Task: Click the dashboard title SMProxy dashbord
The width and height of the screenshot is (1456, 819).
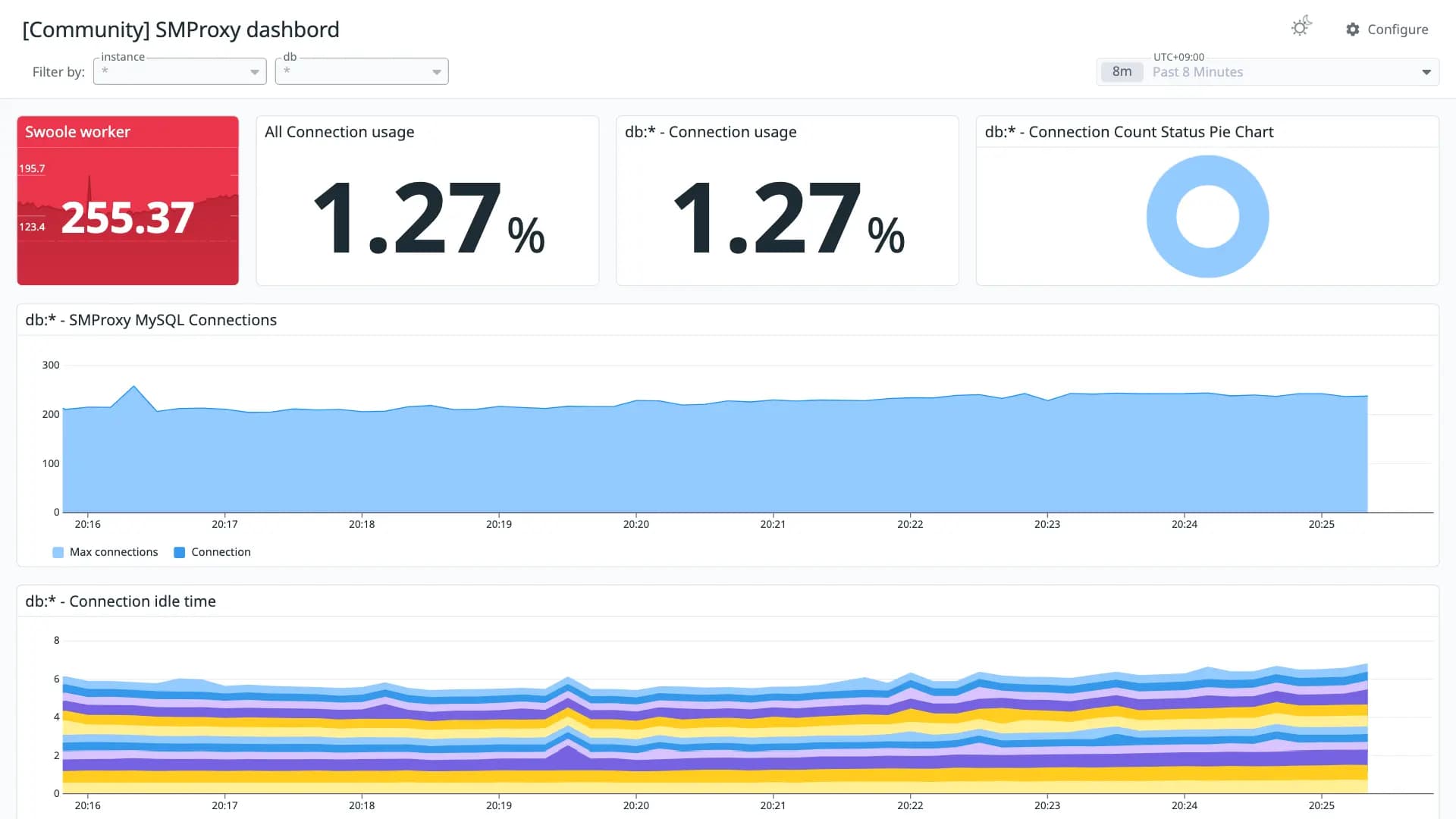Action: pyautogui.click(x=180, y=30)
